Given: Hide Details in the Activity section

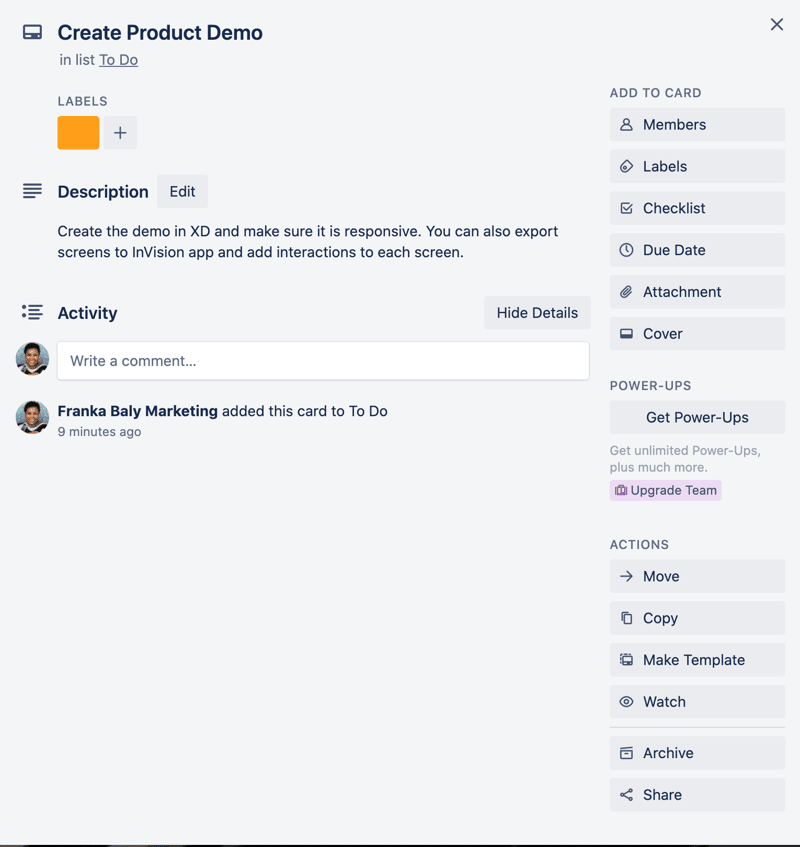Looking at the screenshot, I should pos(537,313).
